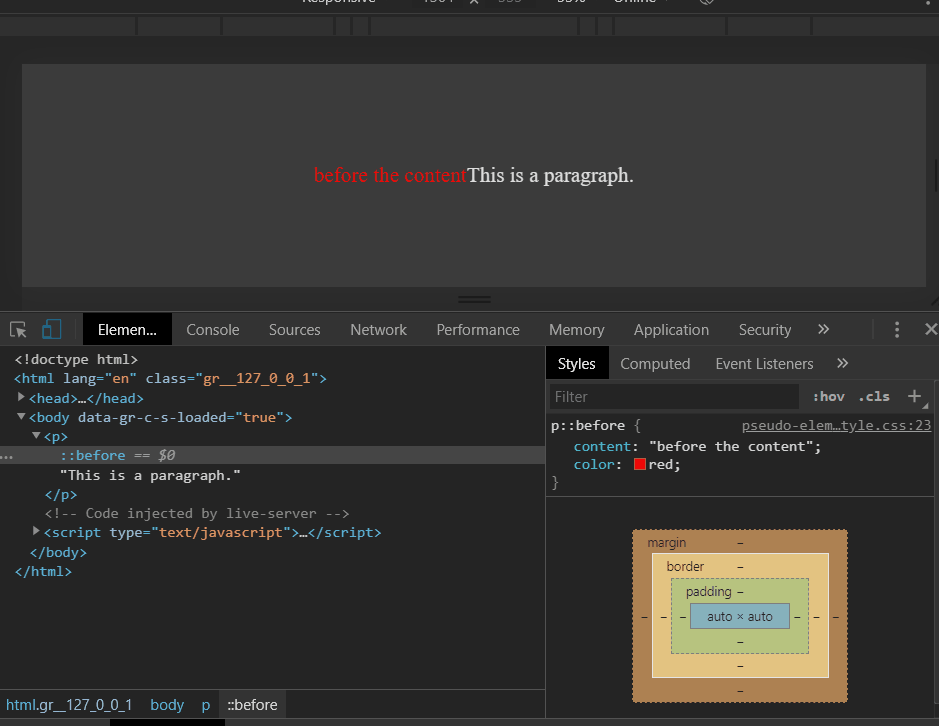Open the DevTools vertical three-dot menu
The height and width of the screenshot is (726, 939).
[x=897, y=329]
